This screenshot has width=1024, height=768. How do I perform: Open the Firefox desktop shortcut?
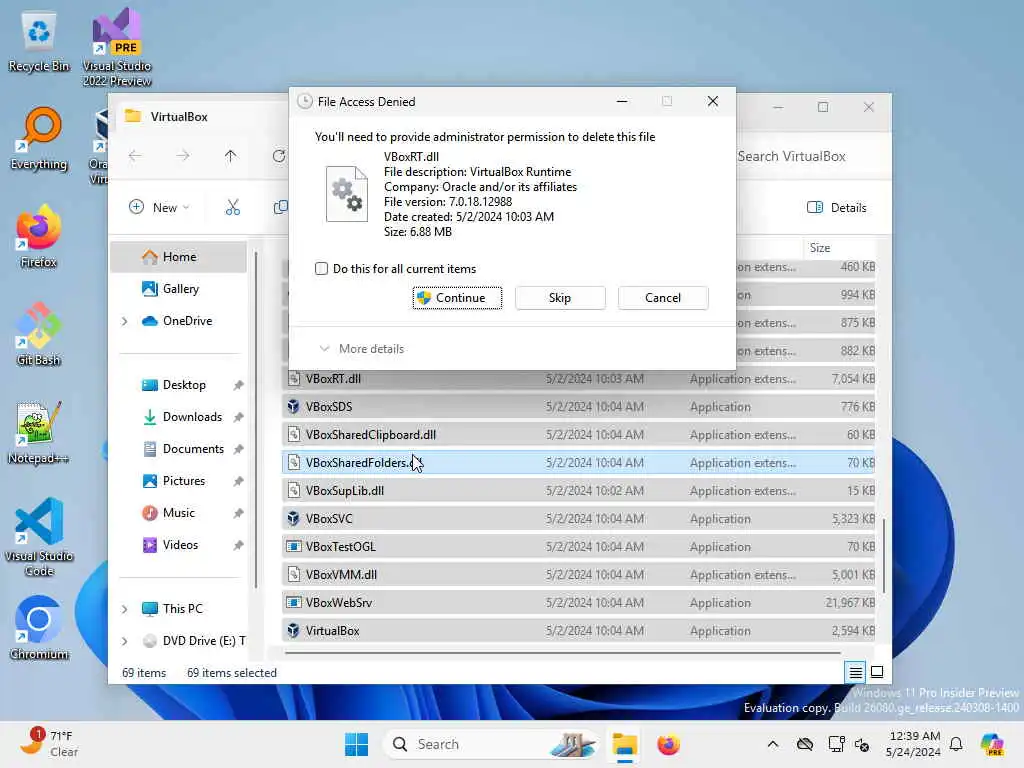click(39, 237)
